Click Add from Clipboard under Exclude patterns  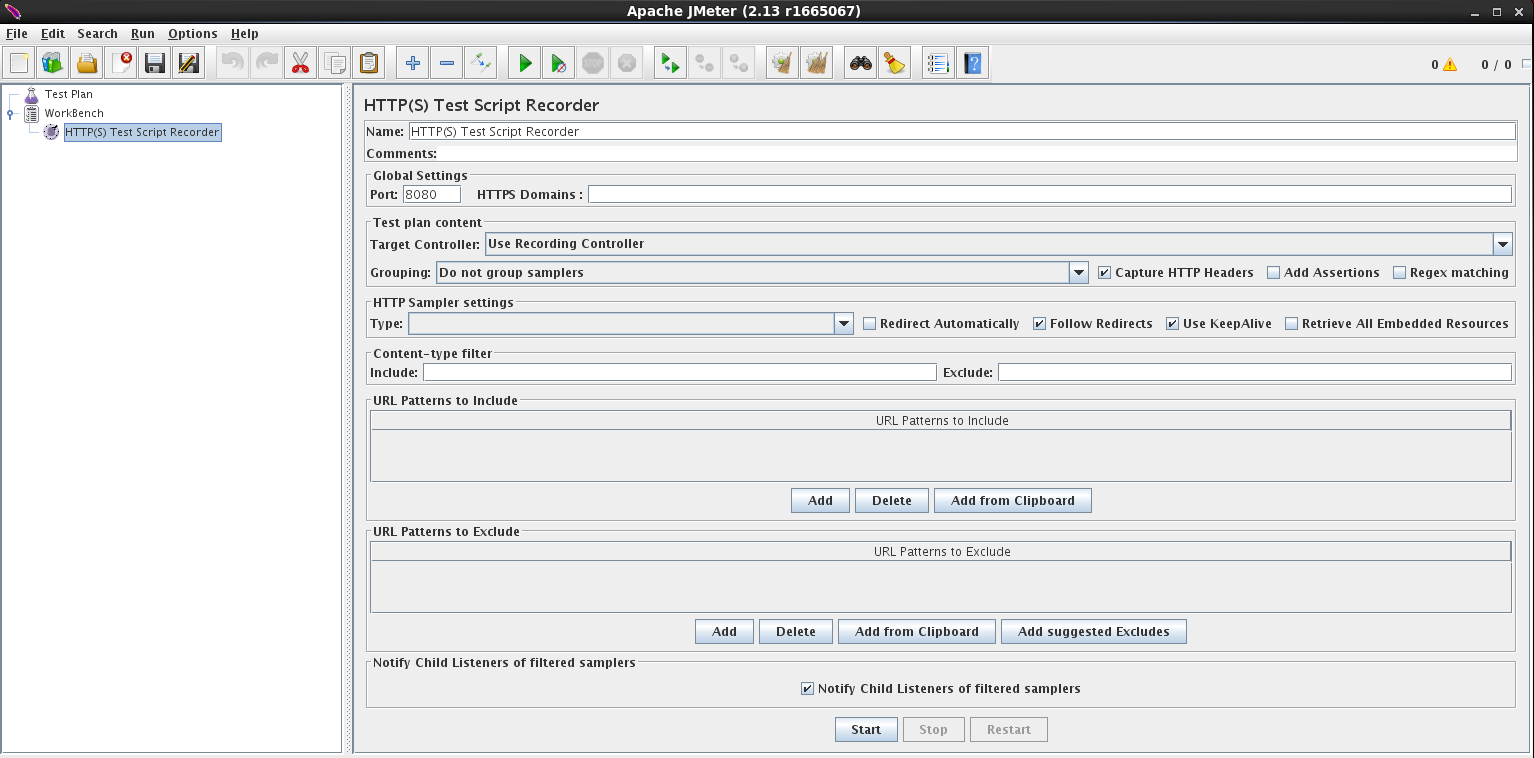[917, 631]
